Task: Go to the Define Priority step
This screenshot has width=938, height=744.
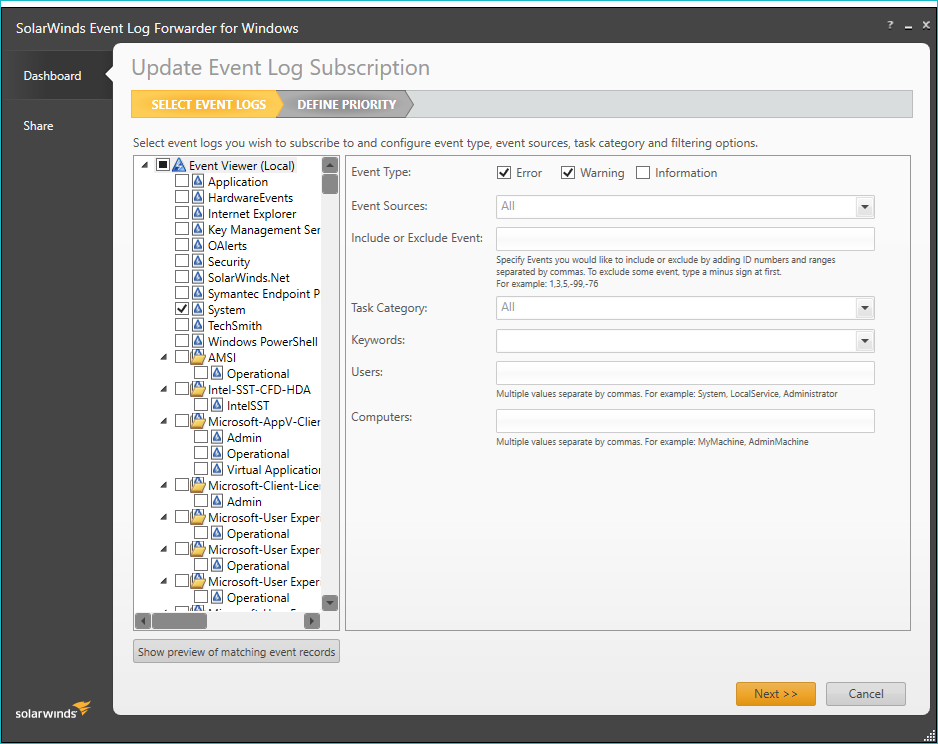Action: [x=346, y=105]
